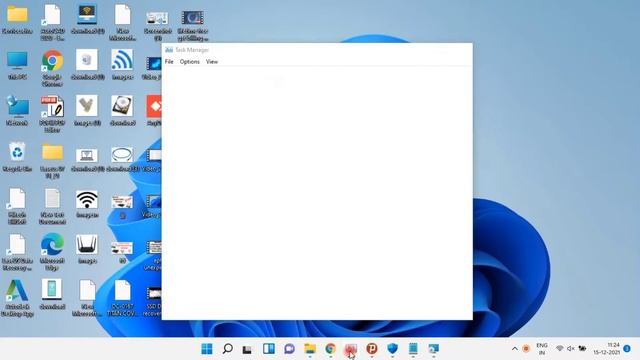
Task: Select the teal phone image file
Action: [x=52, y=294]
